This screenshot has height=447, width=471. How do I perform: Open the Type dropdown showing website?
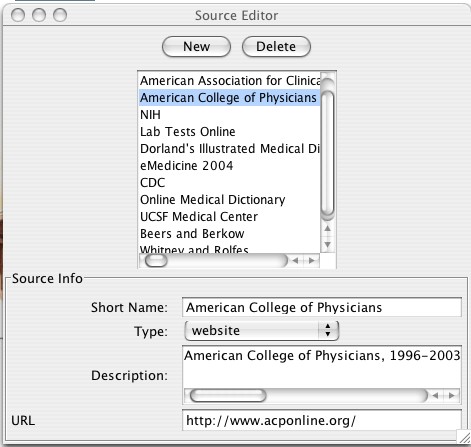[262, 331]
